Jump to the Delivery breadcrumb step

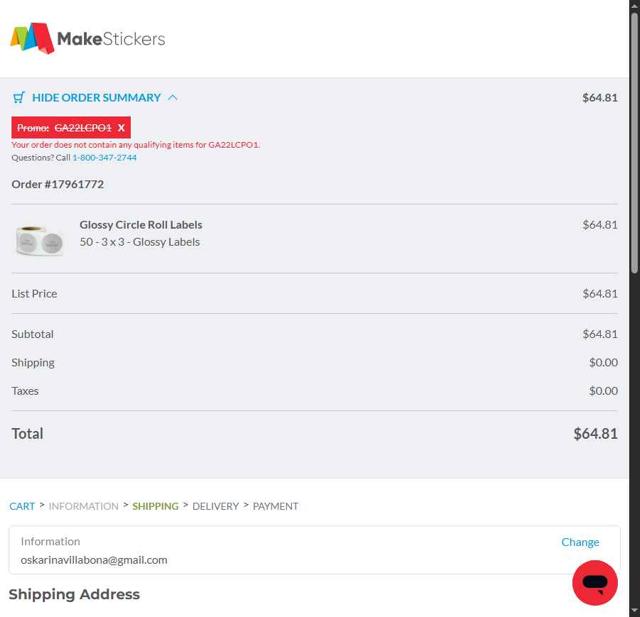215,506
